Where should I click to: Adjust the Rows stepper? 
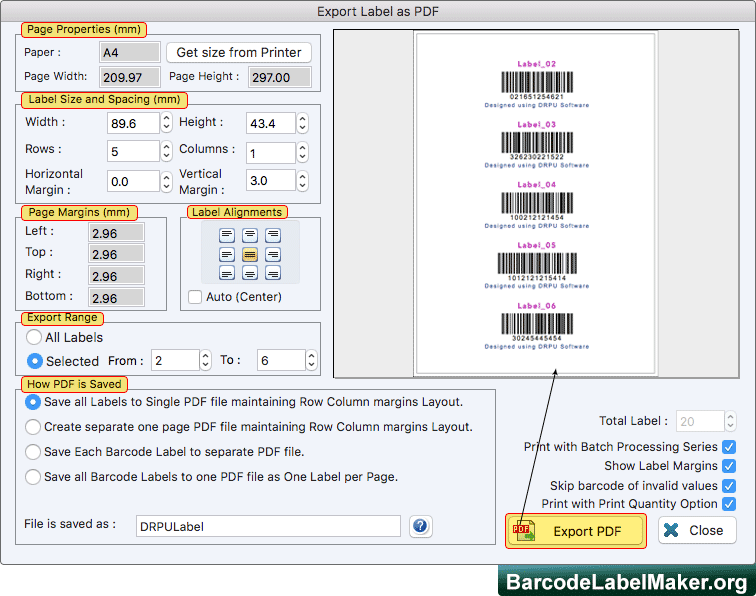click(x=166, y=151)
